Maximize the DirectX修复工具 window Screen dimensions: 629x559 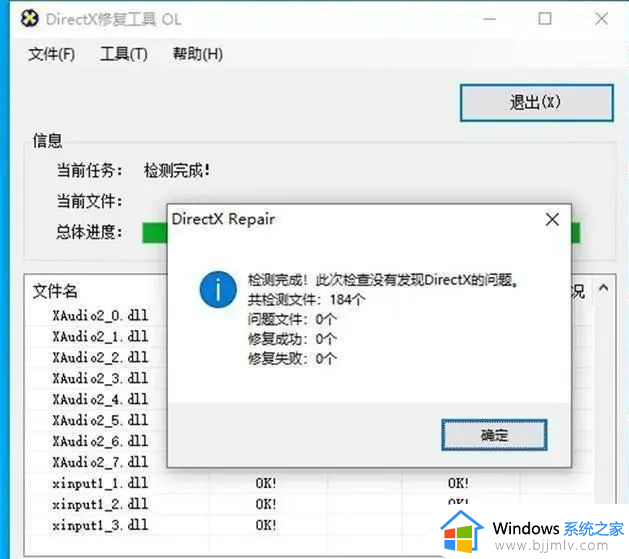545,18
